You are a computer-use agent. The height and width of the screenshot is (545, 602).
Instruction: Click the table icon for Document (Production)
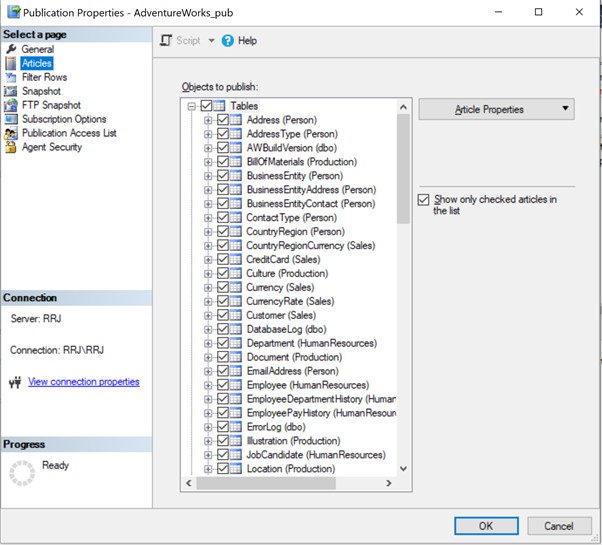pyautogui.click(x=235, y=357)
